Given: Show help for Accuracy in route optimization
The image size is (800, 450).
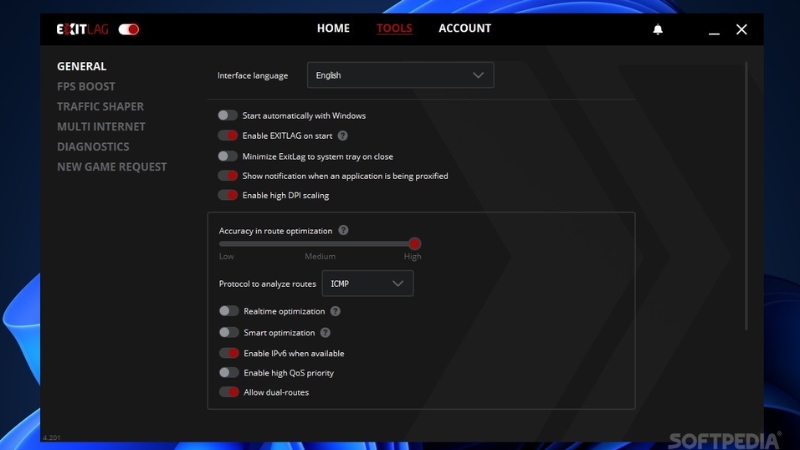Looking at the screenshot, I should [x=343, y=231].
